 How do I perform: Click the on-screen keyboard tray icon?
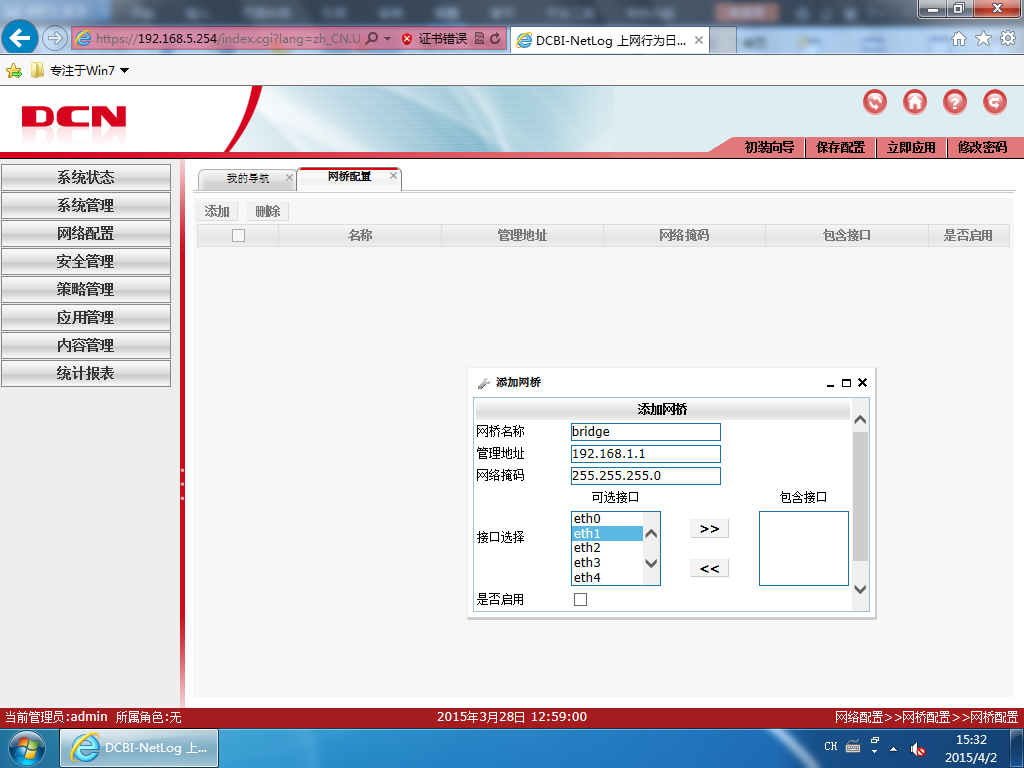tap(853, 746)
